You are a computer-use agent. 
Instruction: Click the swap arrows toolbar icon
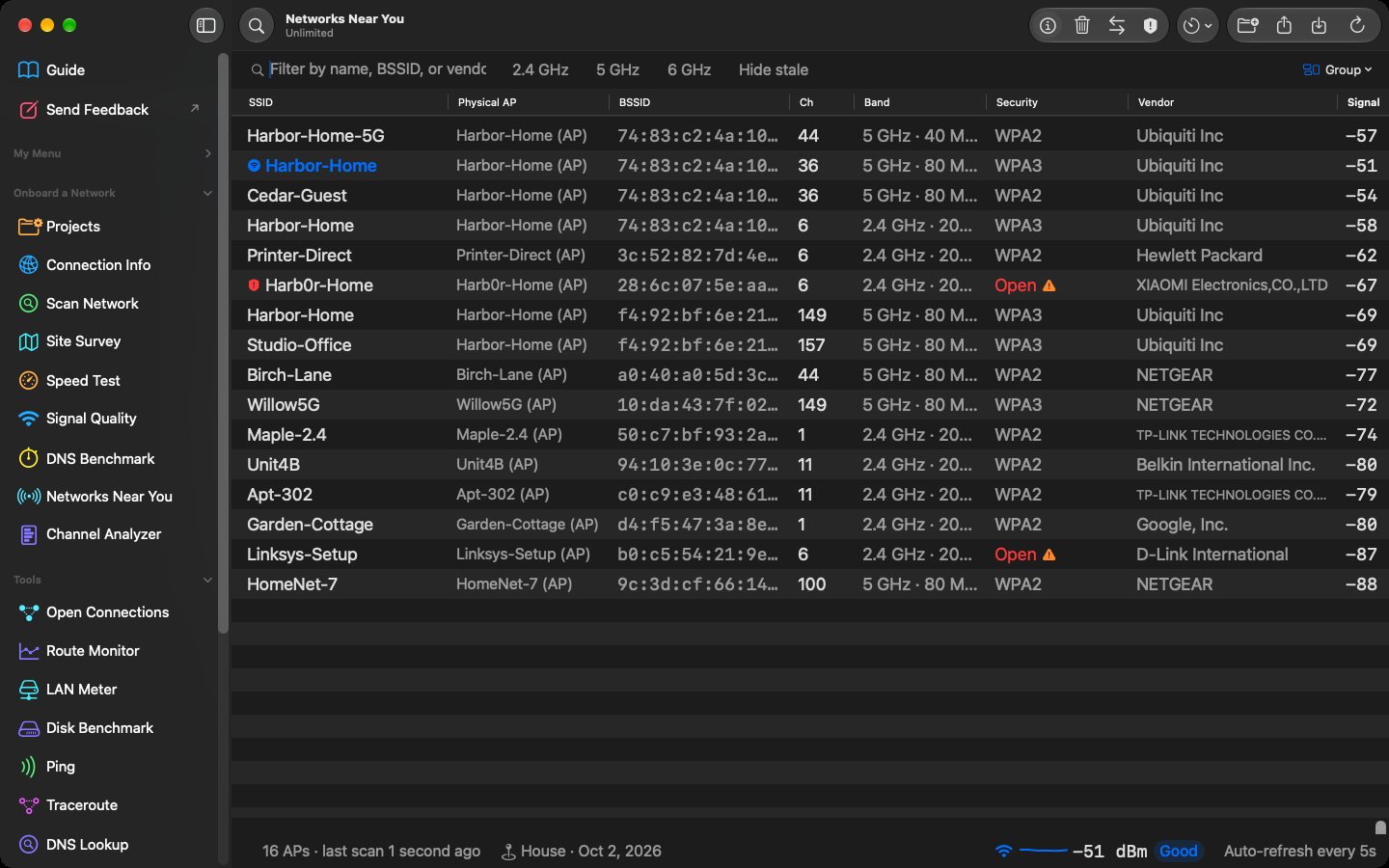tap(1117, 26)
